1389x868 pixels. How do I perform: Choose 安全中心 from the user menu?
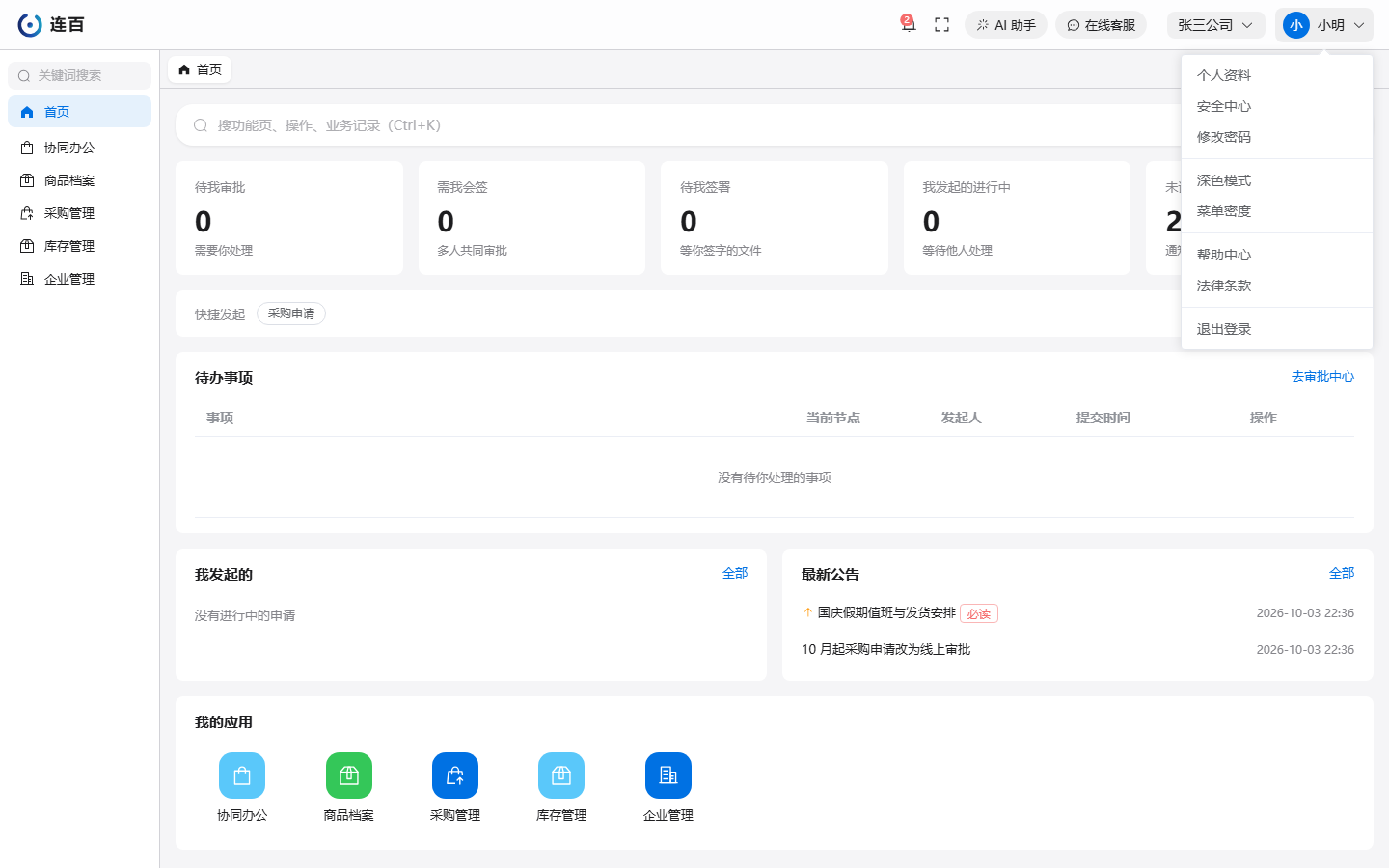(x=1277, y=106)
